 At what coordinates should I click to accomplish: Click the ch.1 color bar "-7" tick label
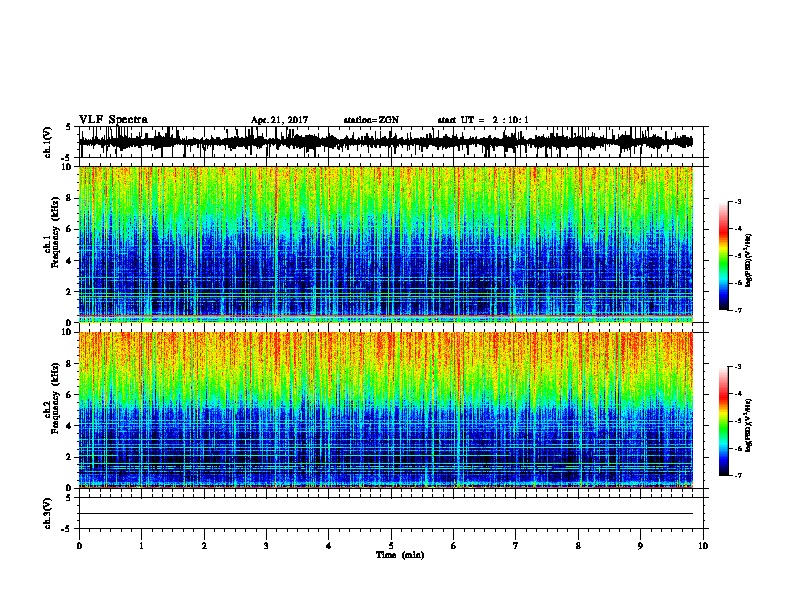(x=738, y=310)
